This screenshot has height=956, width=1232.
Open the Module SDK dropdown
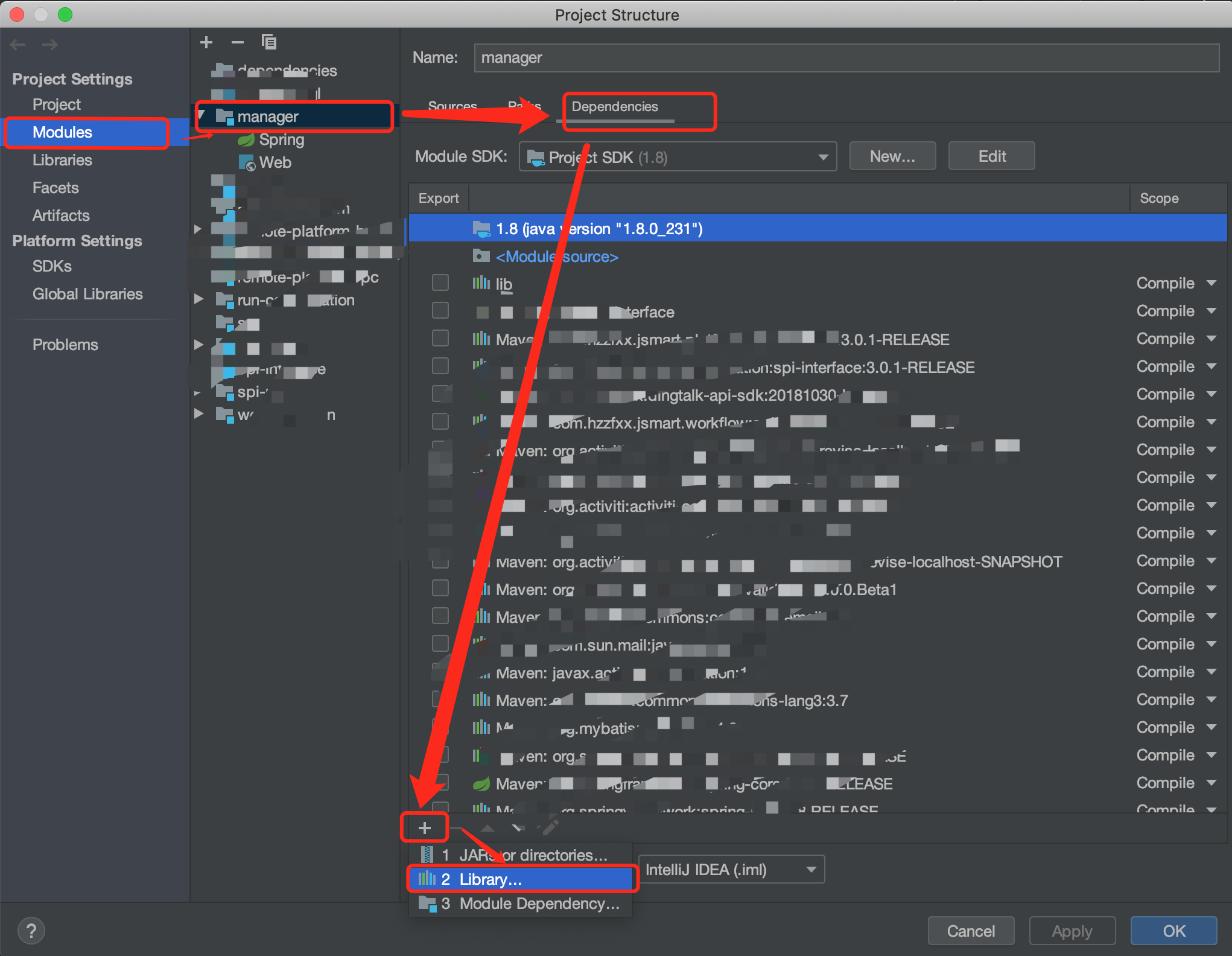point(677,157)
